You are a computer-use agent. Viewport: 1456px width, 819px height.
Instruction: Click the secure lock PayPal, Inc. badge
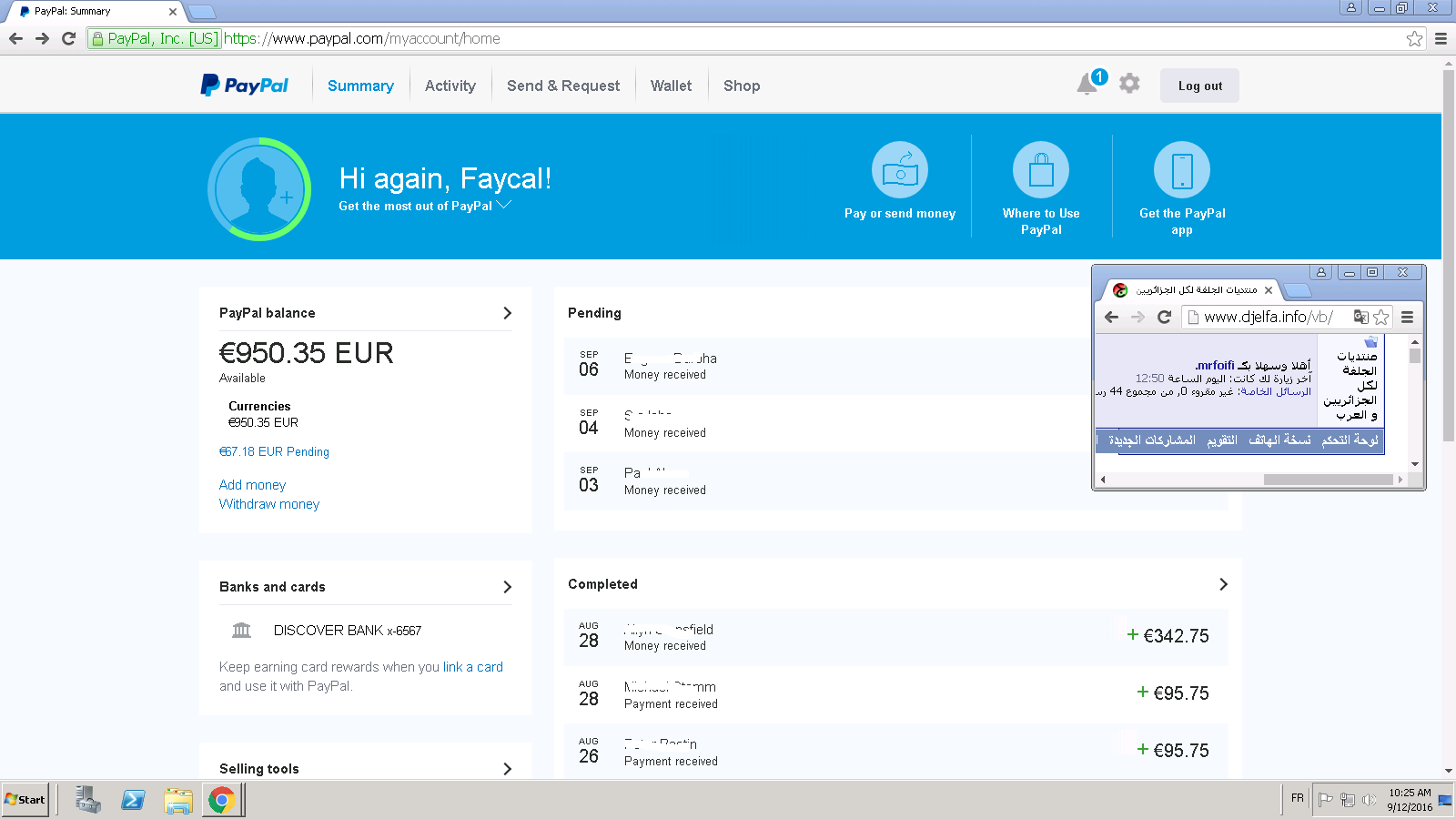point(156,38)
